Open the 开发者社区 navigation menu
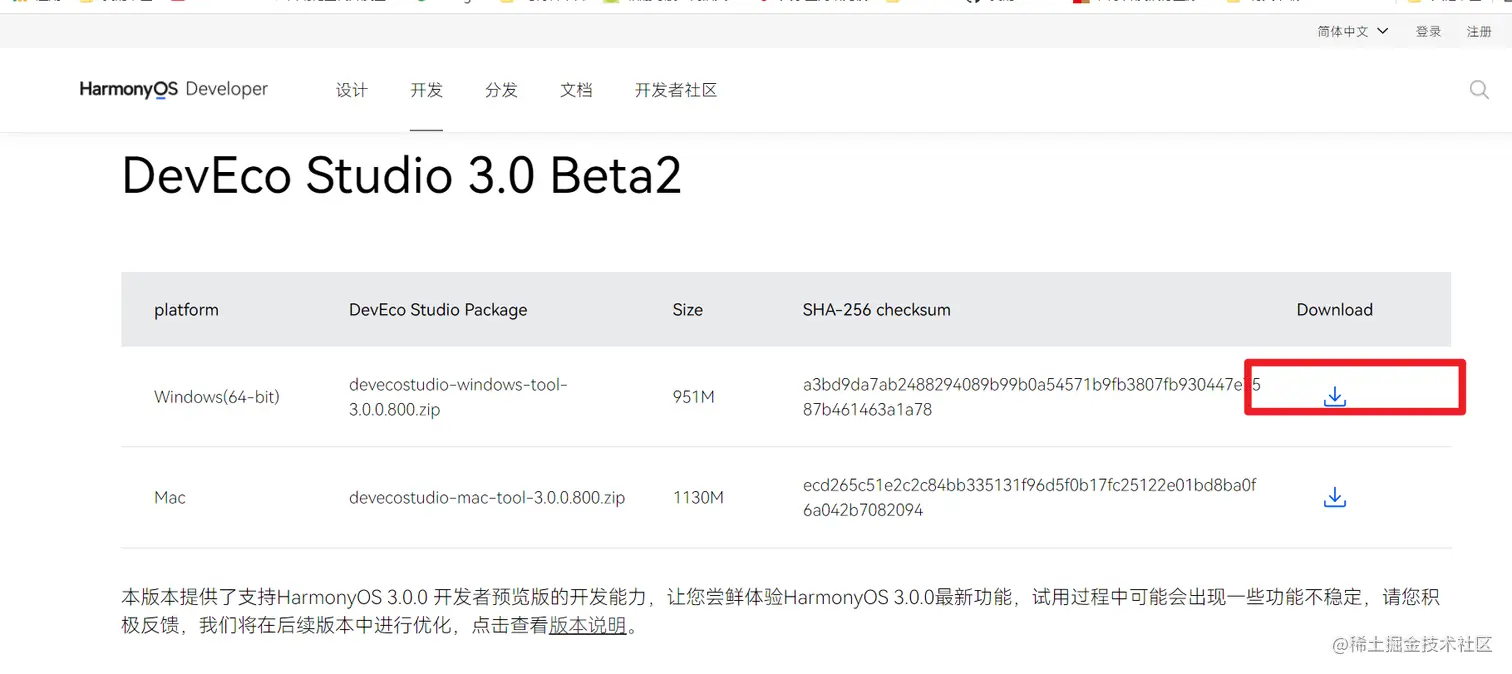Image resolution: width=1512 pixels, height=674 pixels. click(x=676, y=90)
